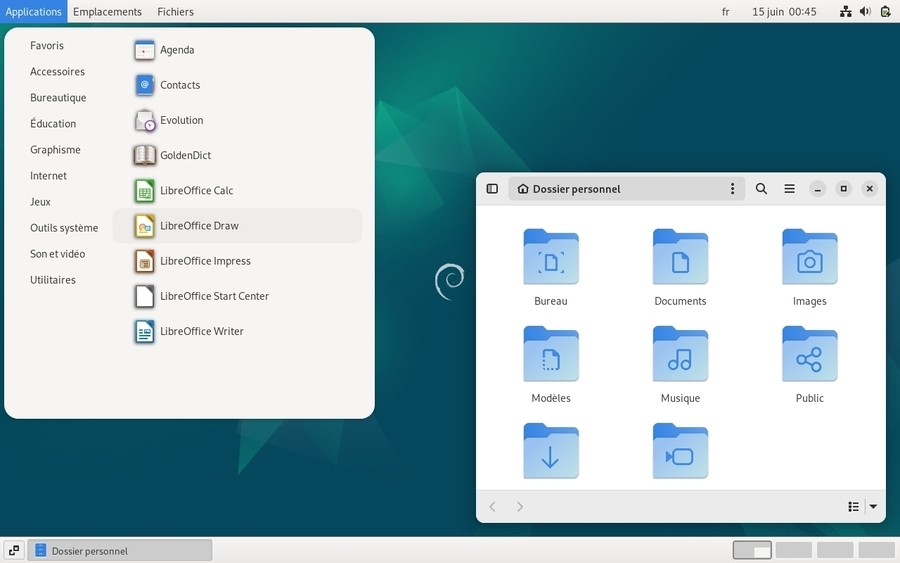Open LibreOffice Calc
This screenshot has width=900, height=563.
237,191
